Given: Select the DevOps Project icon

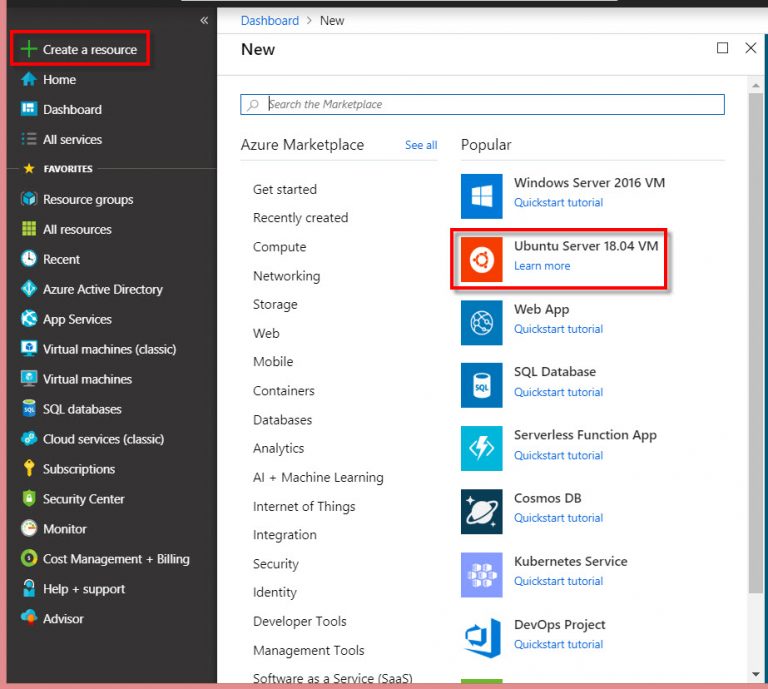Looking at the screenshot, I should point(481,638).
